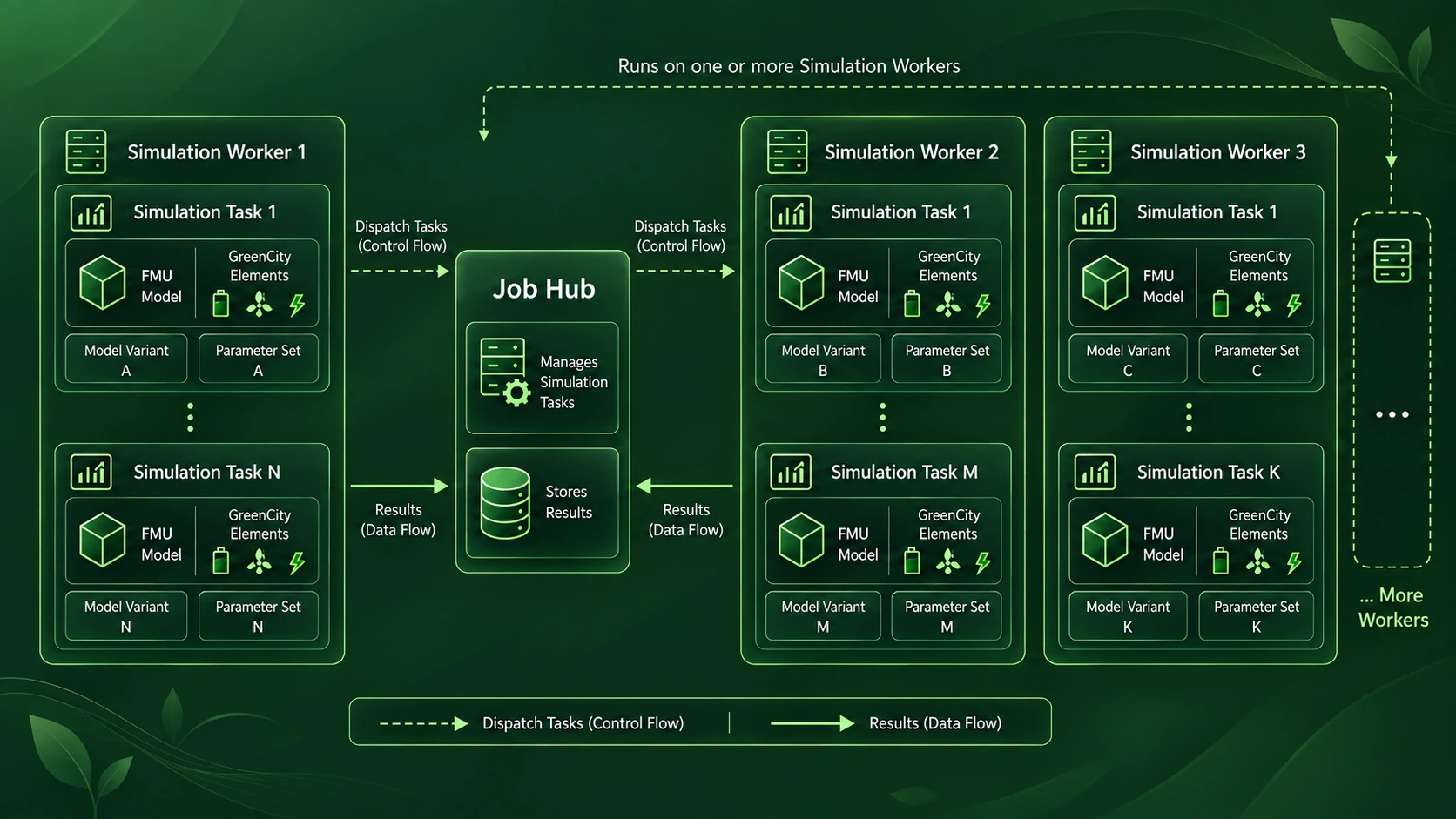Click Dispatch Tasks label right of Job Hub
Image resolution: width=1456 pixels, height=819 pixels.
[x=680, y=236]
